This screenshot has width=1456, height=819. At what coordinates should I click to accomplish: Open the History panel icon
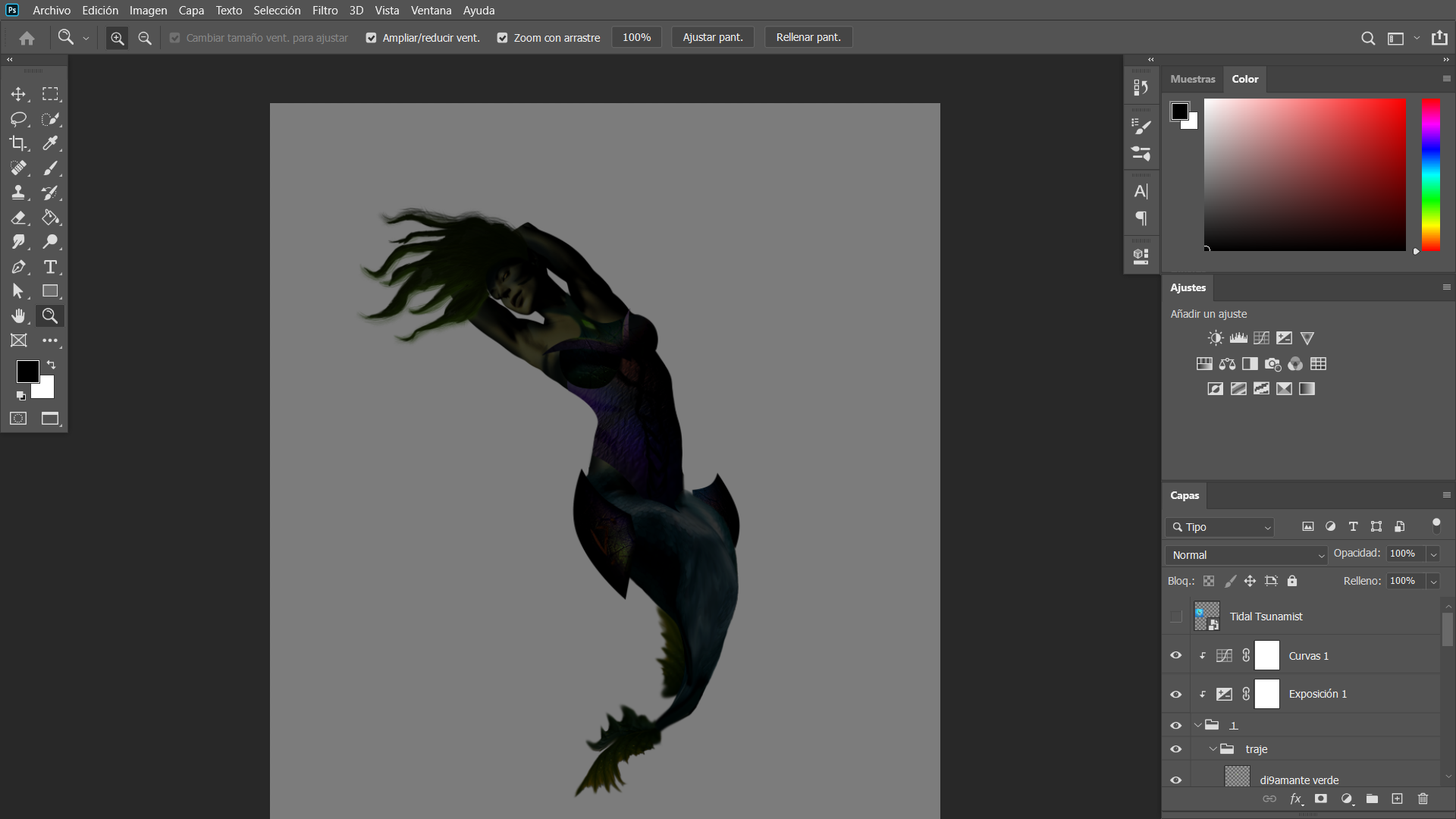point(1141,87)
